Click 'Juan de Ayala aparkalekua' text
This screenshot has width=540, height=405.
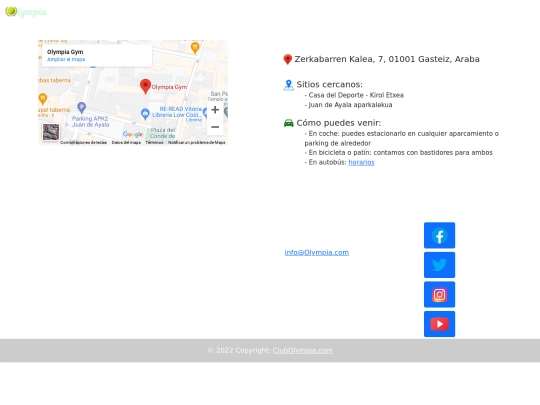(x=350, y=105)
